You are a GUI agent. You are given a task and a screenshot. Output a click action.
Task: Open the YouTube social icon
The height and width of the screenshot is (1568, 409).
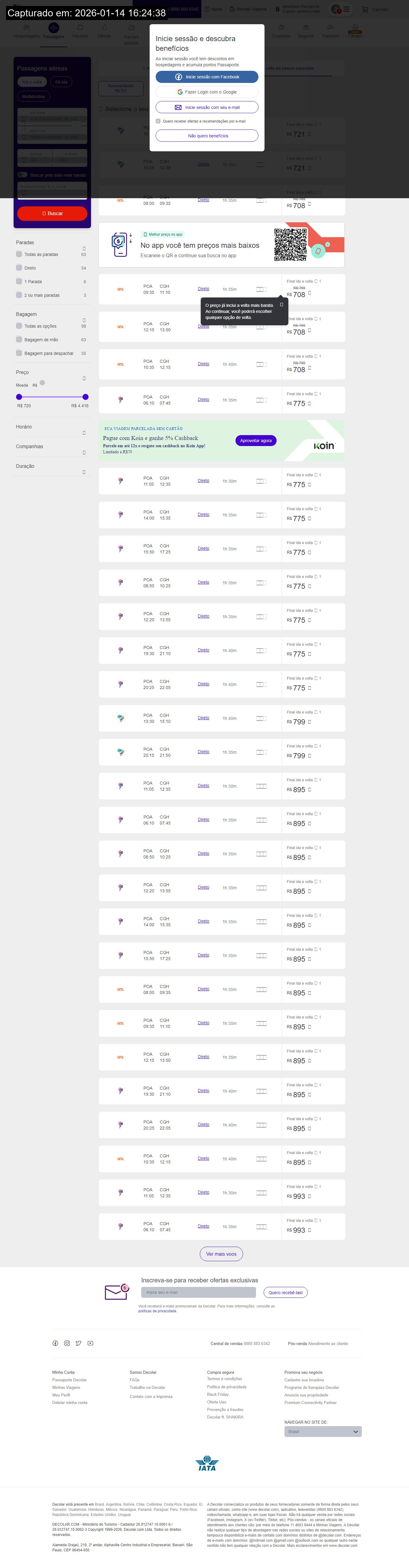click(x=91, y=1343)
